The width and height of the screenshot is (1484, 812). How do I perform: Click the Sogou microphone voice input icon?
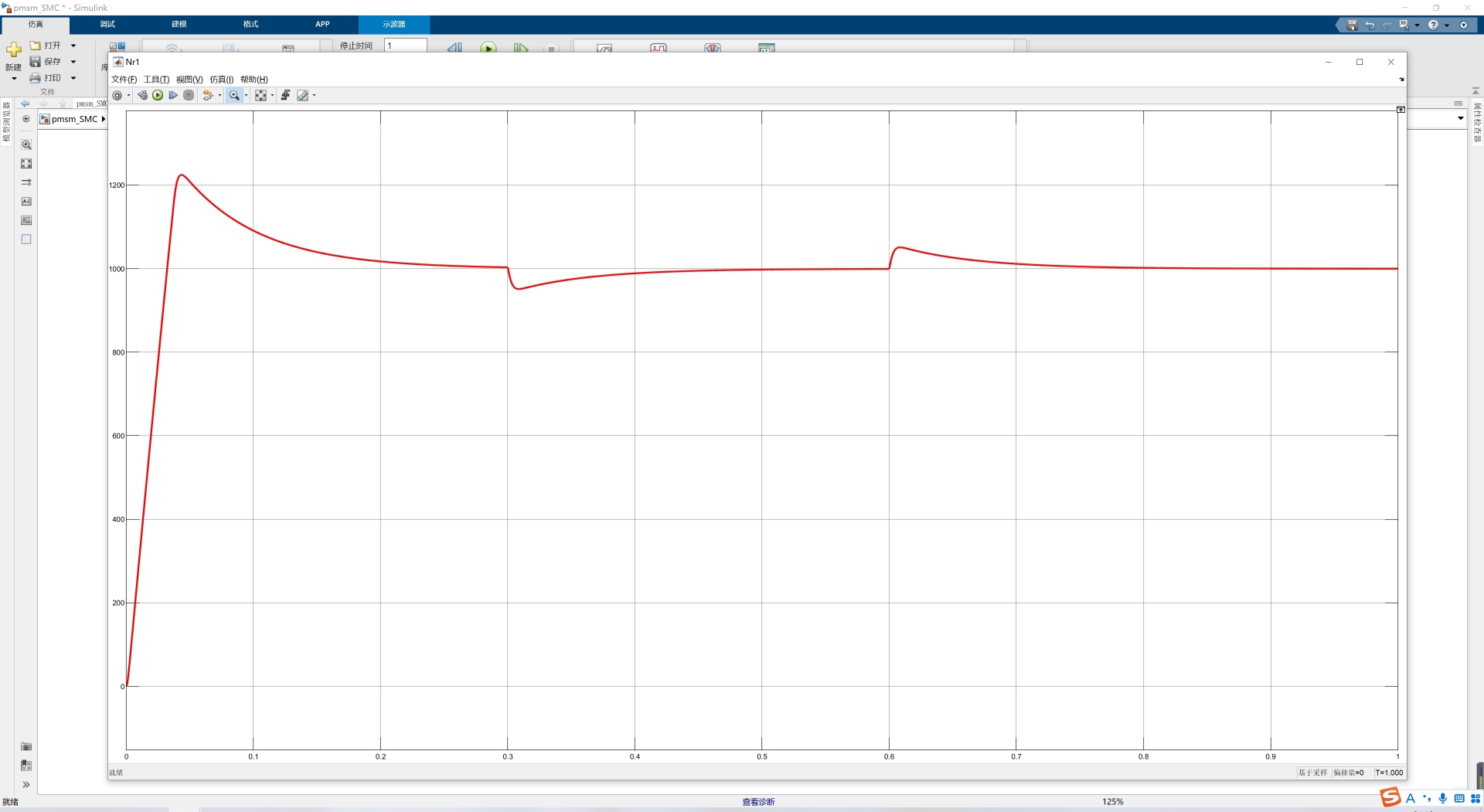[1442, 798]
